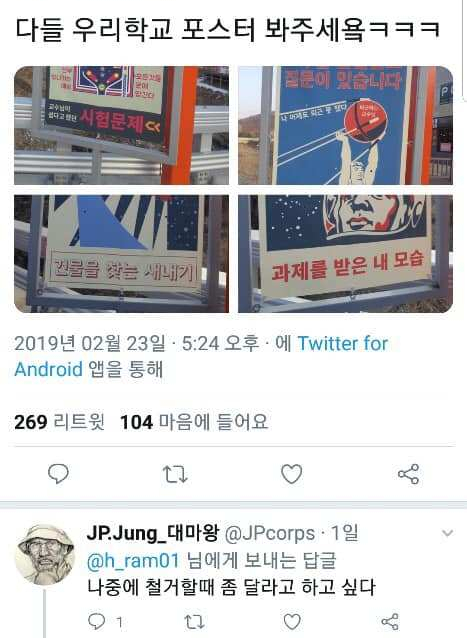Open the Twitter for Android link
Image resolution: width=467 pixels, height=638 pixels.
[x=201, y=356]
